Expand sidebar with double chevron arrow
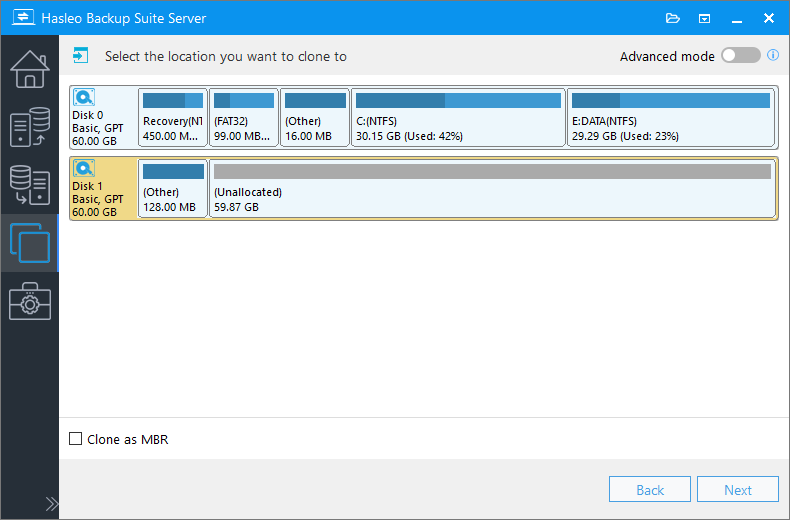Image resolution: width=790 pixels, height=520 pixels. [50, 503]
